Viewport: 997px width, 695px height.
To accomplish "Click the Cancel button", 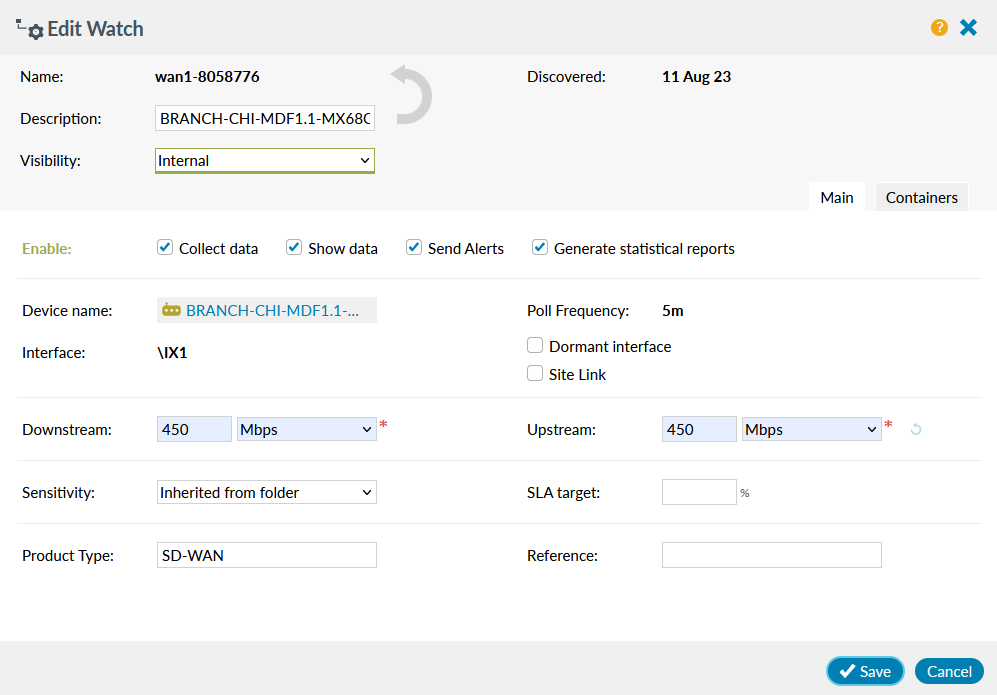I will pyautogui.click(x=948, y=671).
